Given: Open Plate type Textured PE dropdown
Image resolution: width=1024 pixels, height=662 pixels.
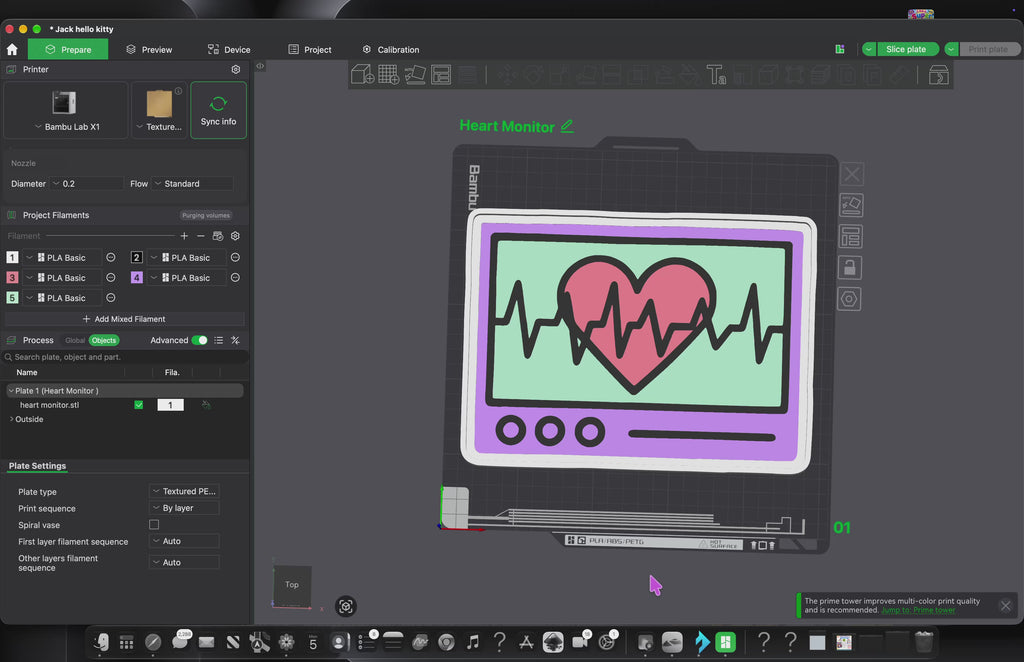Looking at the screenshot, I should coord(184,491).
